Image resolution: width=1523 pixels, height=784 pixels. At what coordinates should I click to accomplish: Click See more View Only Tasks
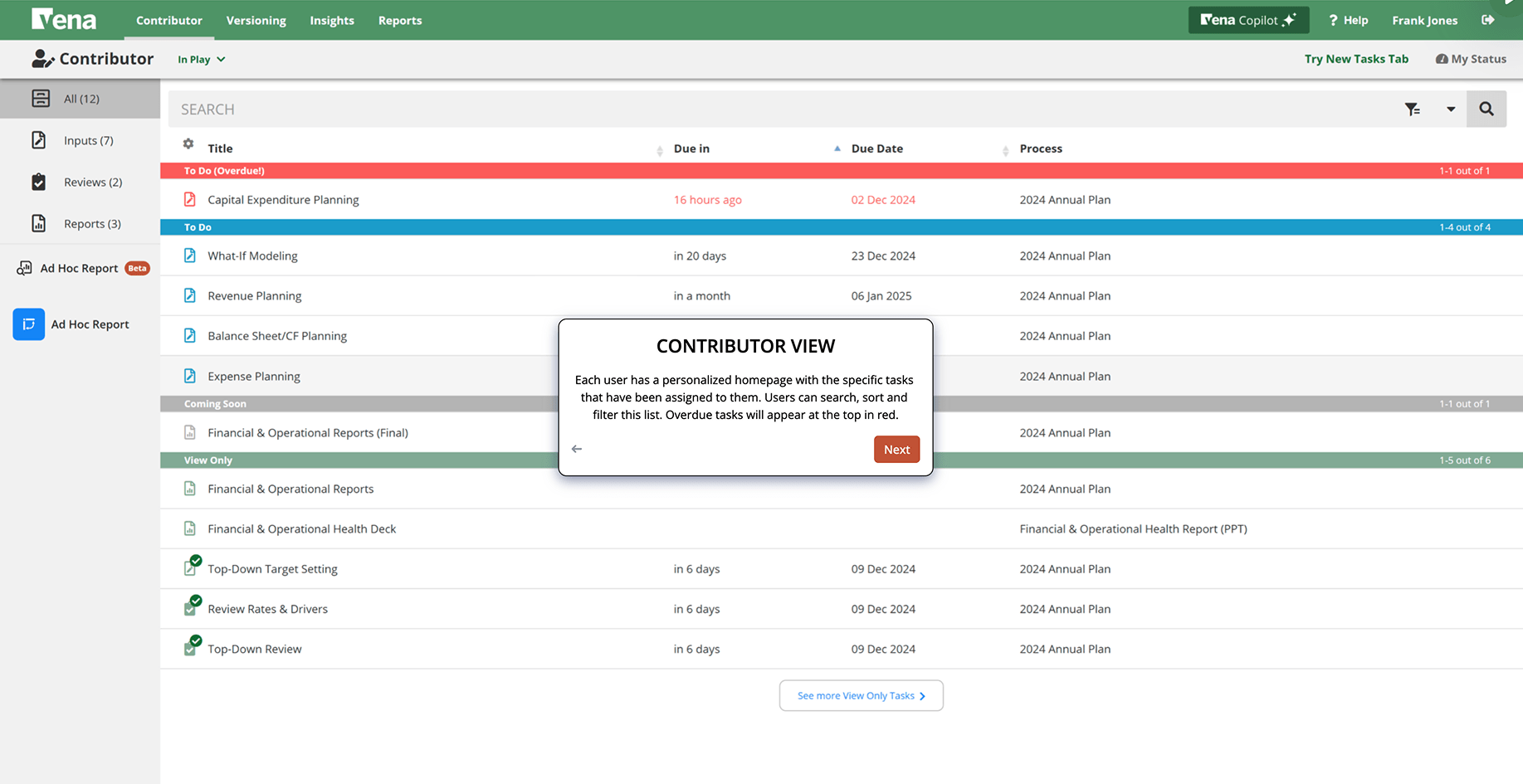click(861, 695)
